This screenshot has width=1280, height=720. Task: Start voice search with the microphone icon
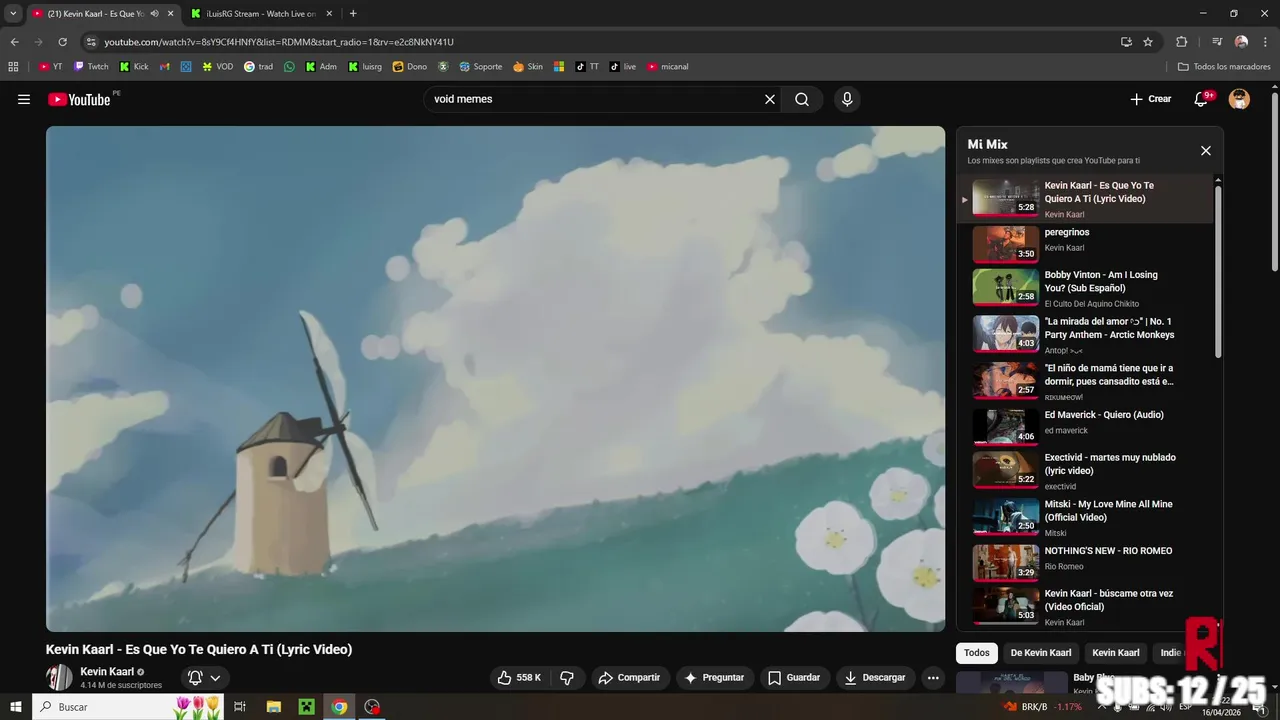tap(847, 99)
